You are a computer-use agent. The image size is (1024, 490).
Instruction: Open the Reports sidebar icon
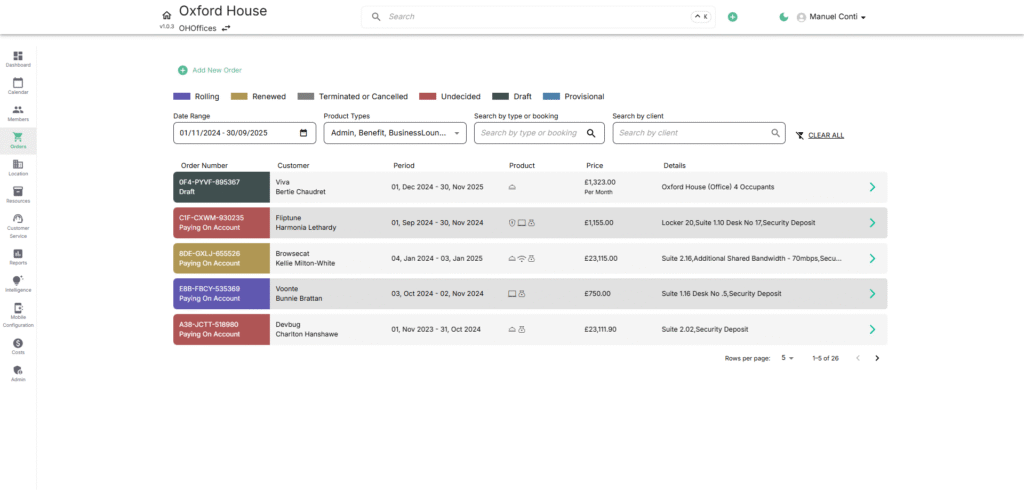click(x=18, y=256)
